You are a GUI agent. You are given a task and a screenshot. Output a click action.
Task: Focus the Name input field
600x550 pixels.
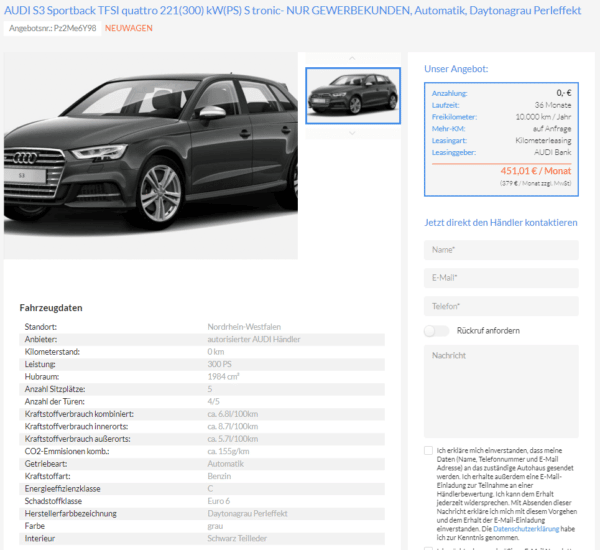tap(501, 250)
